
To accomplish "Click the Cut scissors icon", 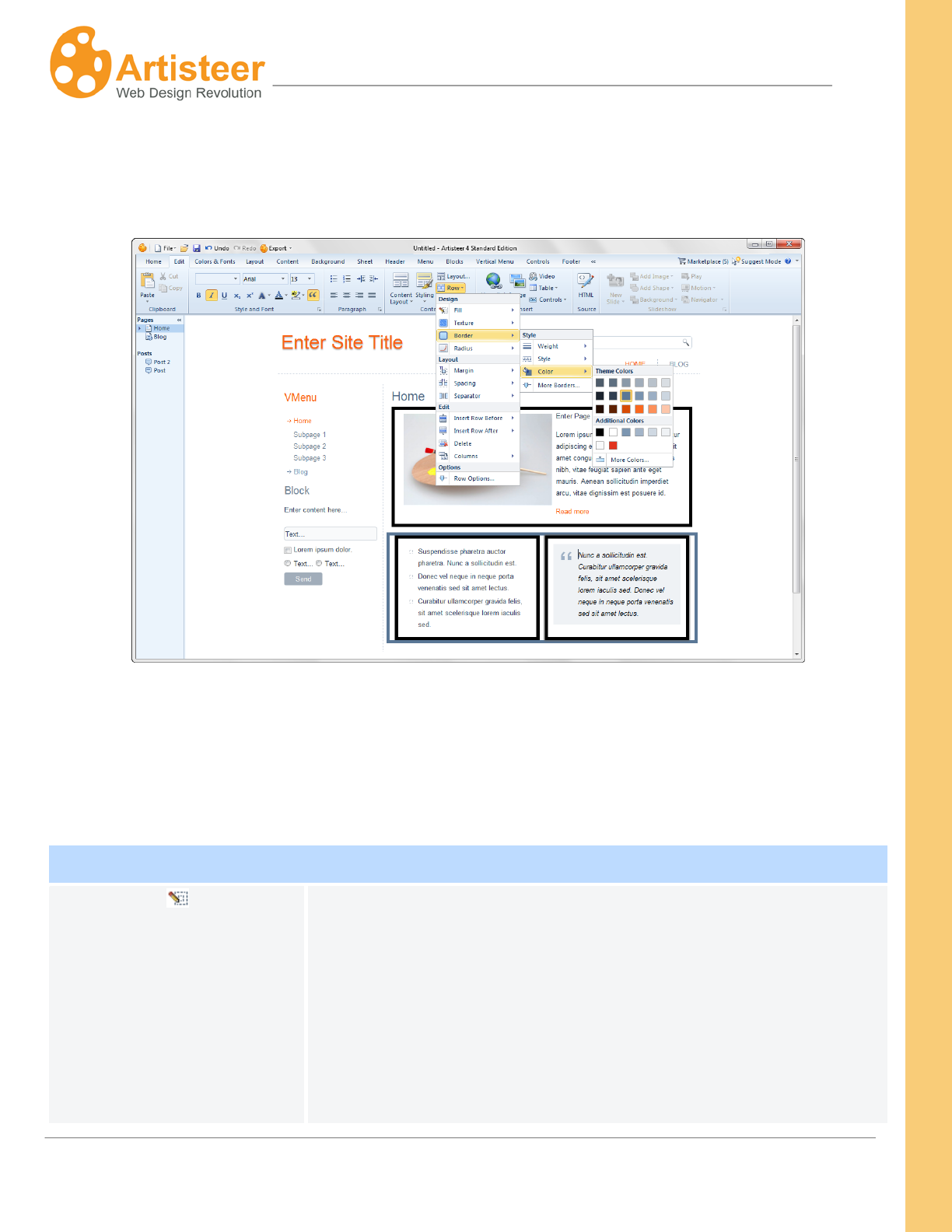I will click(163, 277).
